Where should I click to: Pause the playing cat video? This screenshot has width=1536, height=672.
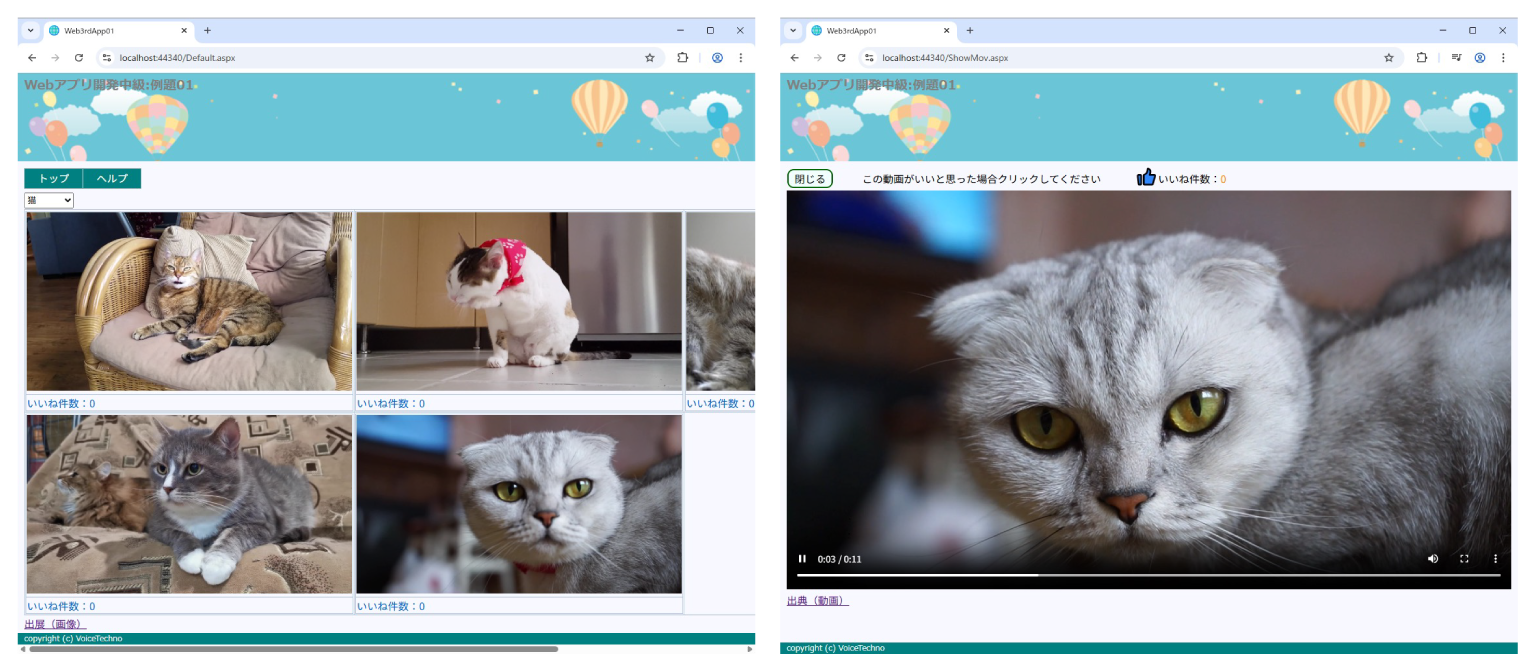click(x=802, y=559)
